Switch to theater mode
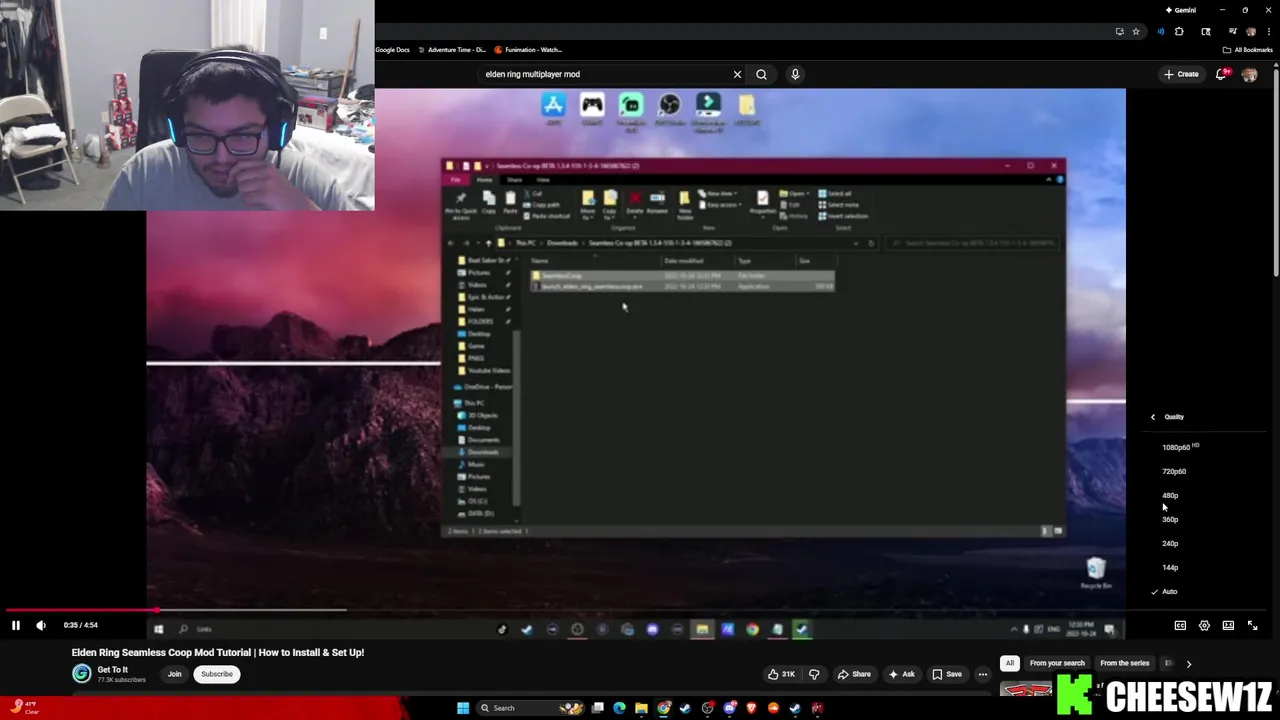Image resolution: width=1280 pixels, height=720 pixels. click(1228, 625)
